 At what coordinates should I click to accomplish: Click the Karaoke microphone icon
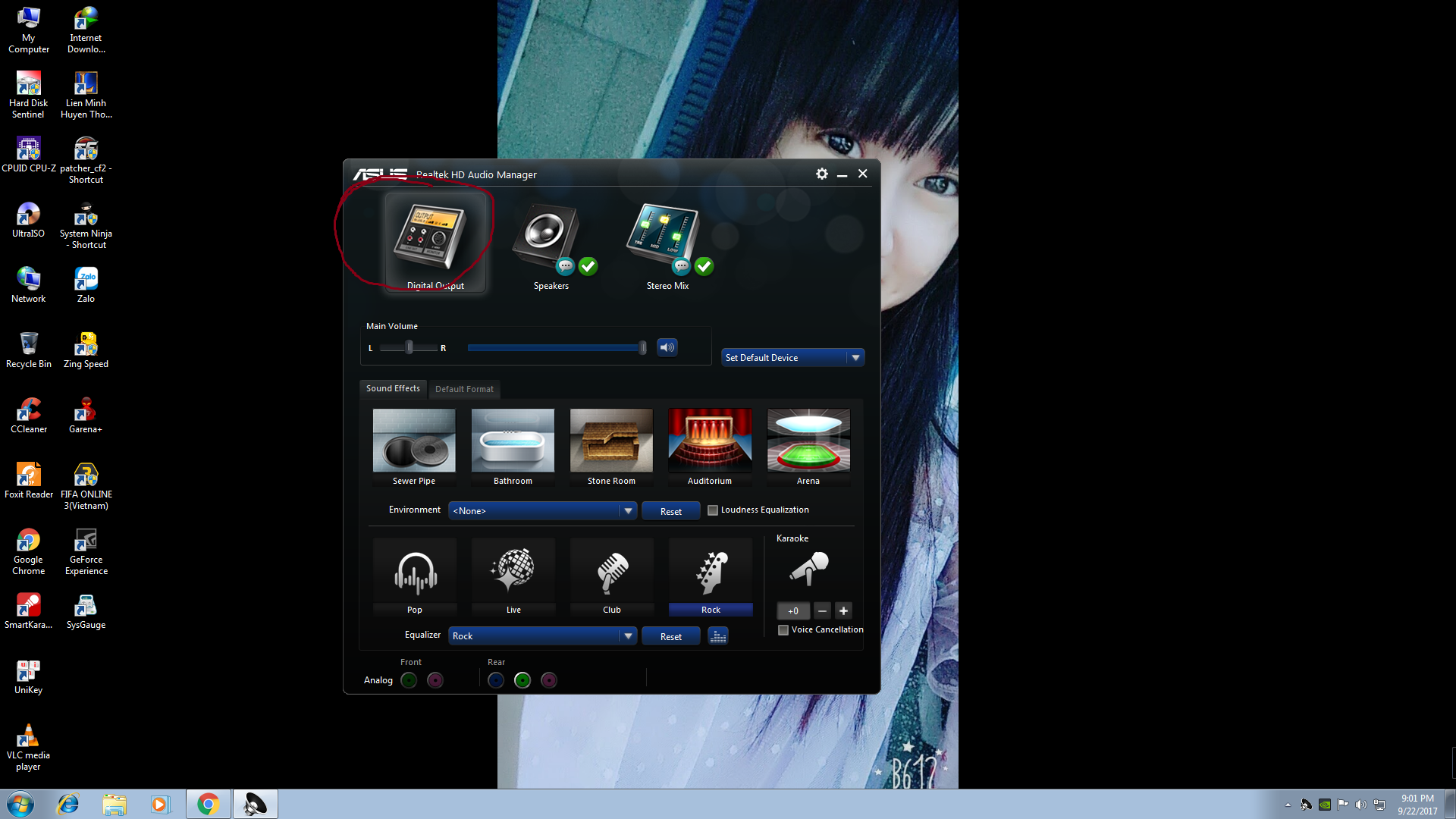point(808,569)
